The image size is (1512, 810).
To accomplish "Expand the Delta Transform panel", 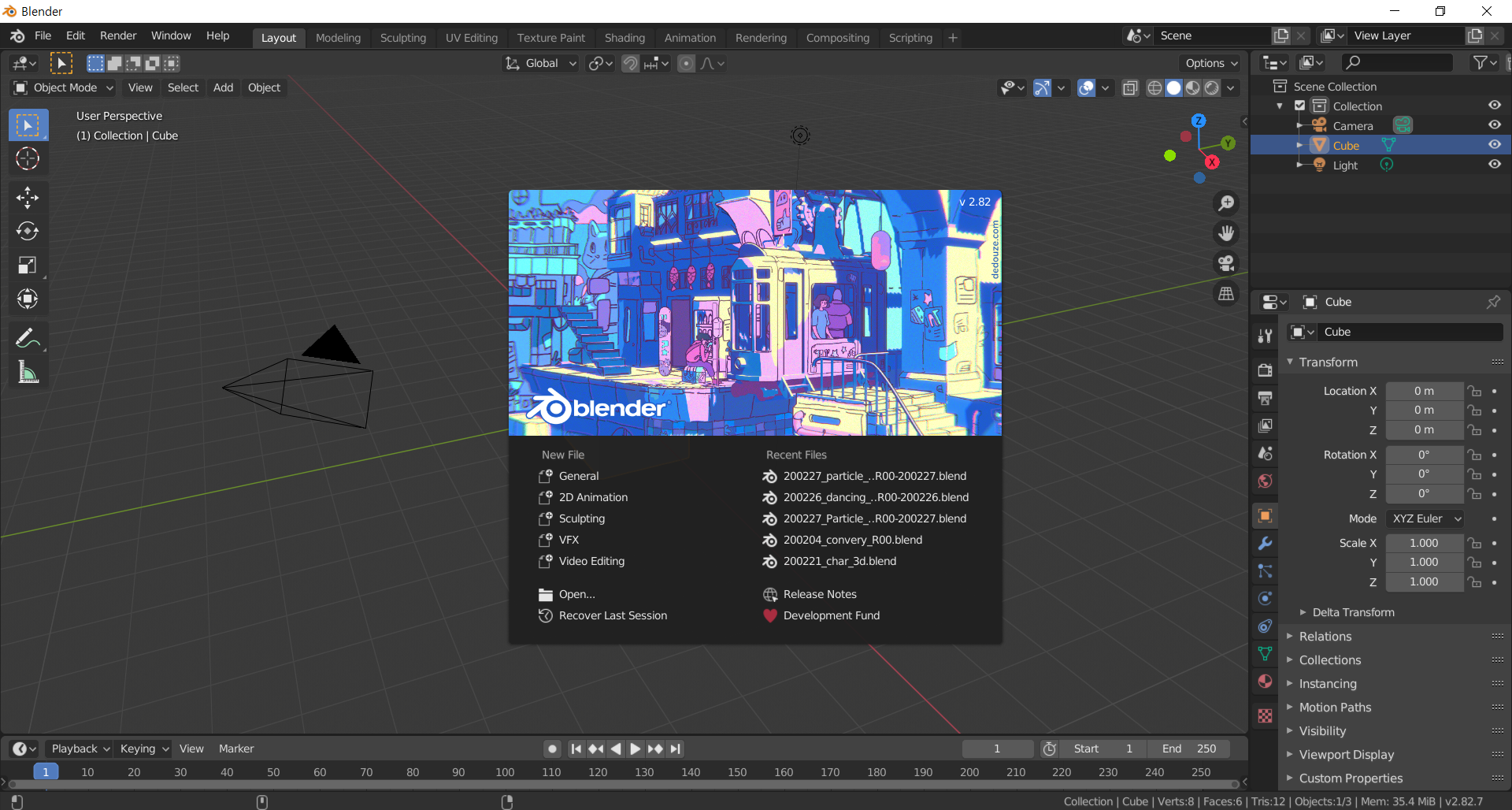I will tap(1353, 612).
